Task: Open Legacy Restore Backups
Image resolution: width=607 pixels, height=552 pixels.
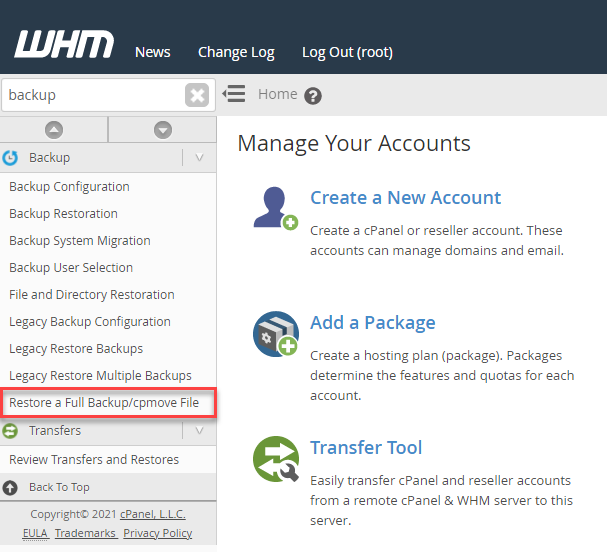Action: point(76,349)
